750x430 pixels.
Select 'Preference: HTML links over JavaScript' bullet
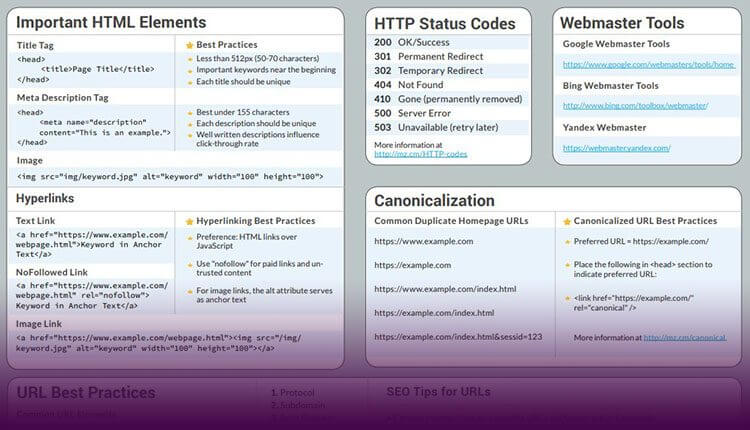tap(246, 242)
